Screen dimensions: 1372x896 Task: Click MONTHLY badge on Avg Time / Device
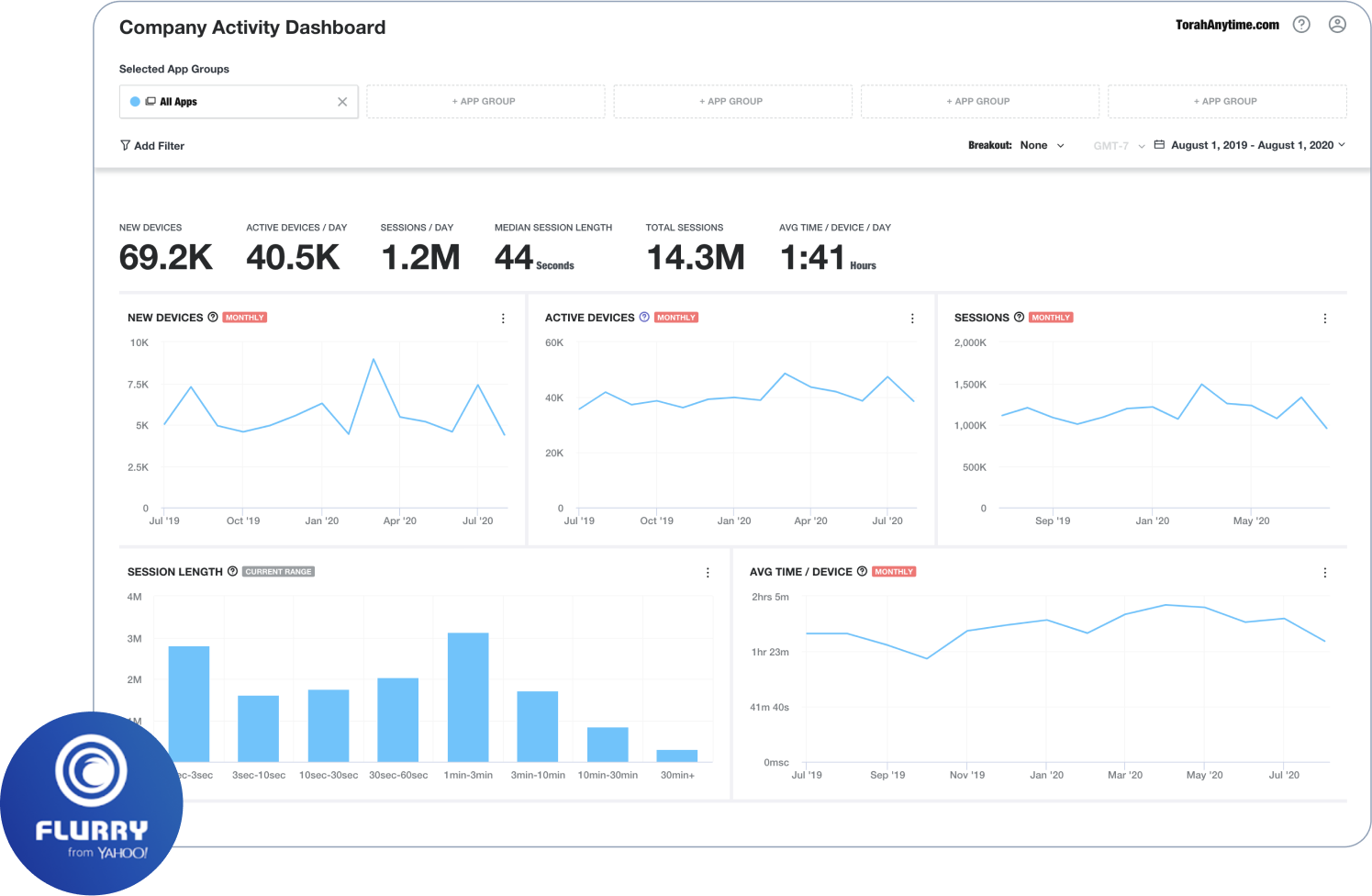[894, 572]
